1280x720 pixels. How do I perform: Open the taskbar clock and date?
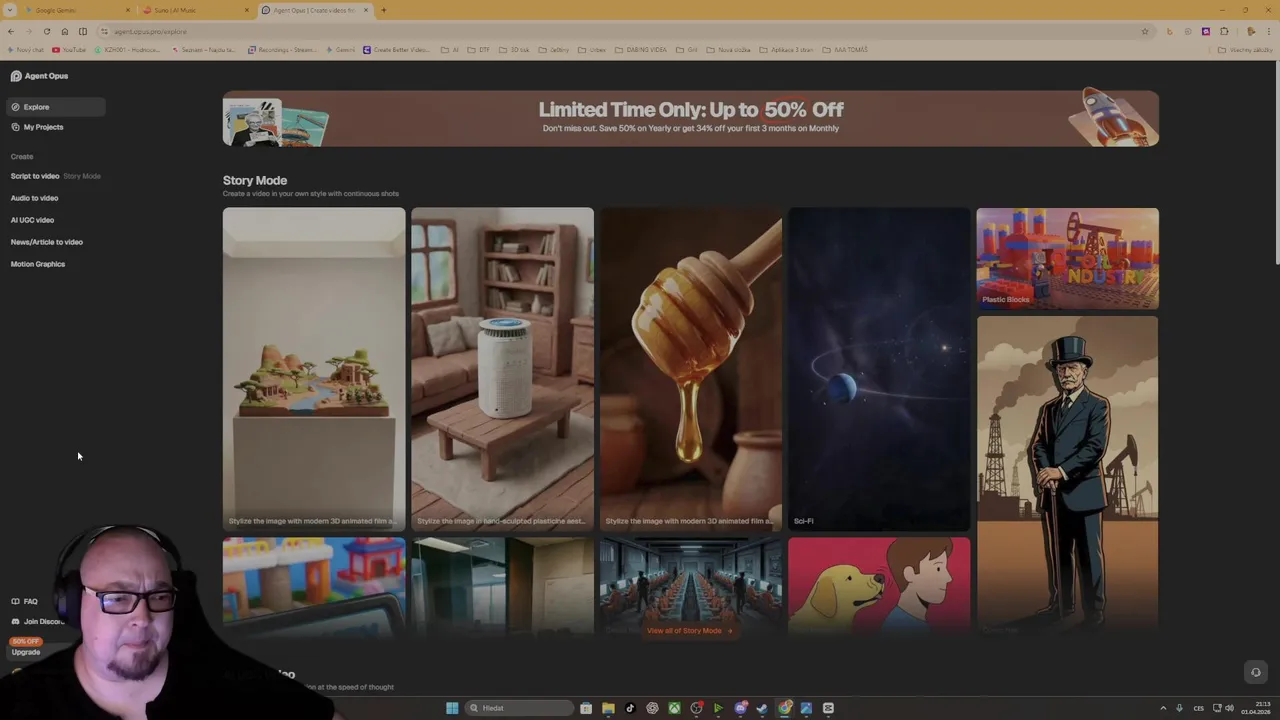(x=1256, y=708)
